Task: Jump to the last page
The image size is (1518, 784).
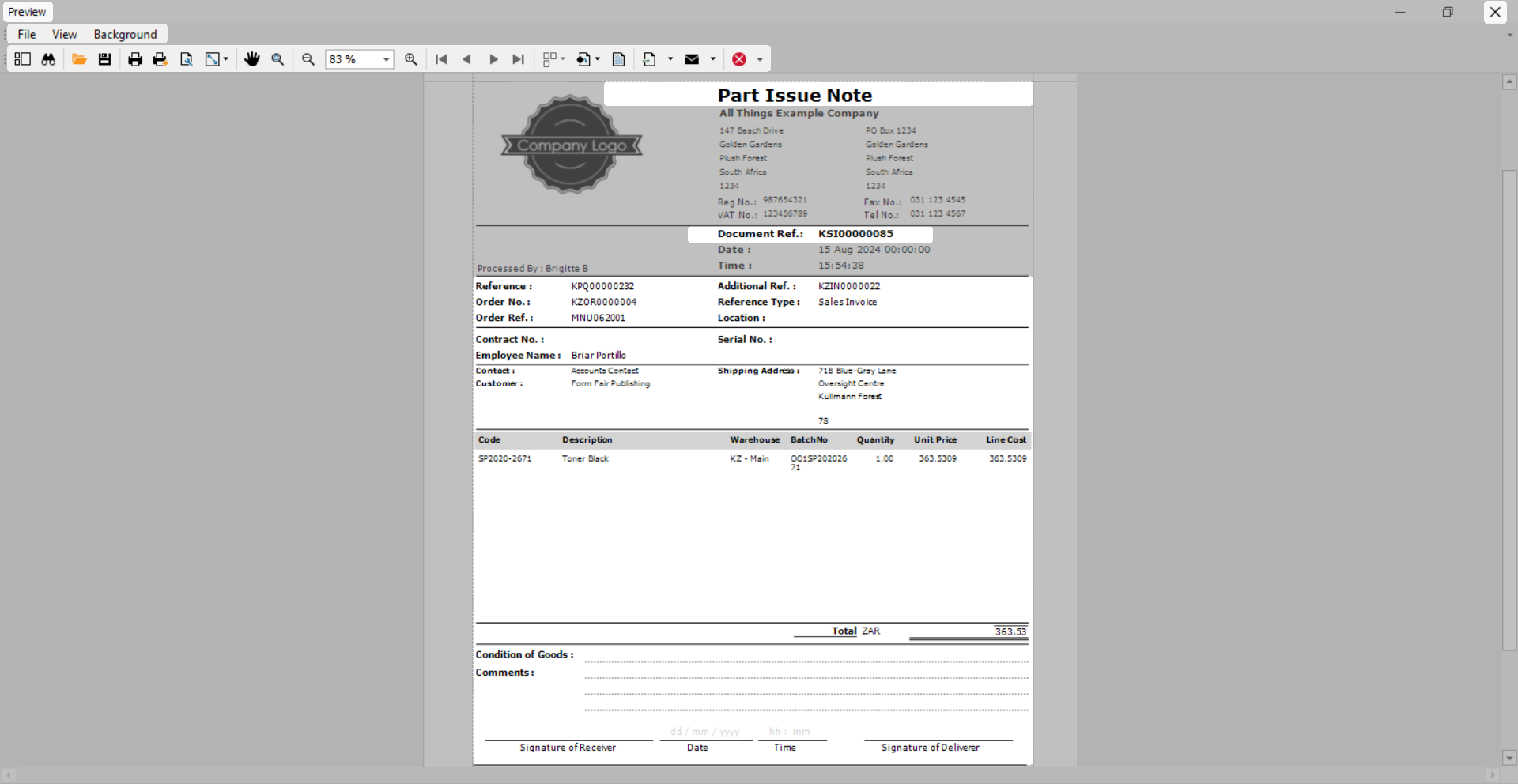Action: coord(519,59)
